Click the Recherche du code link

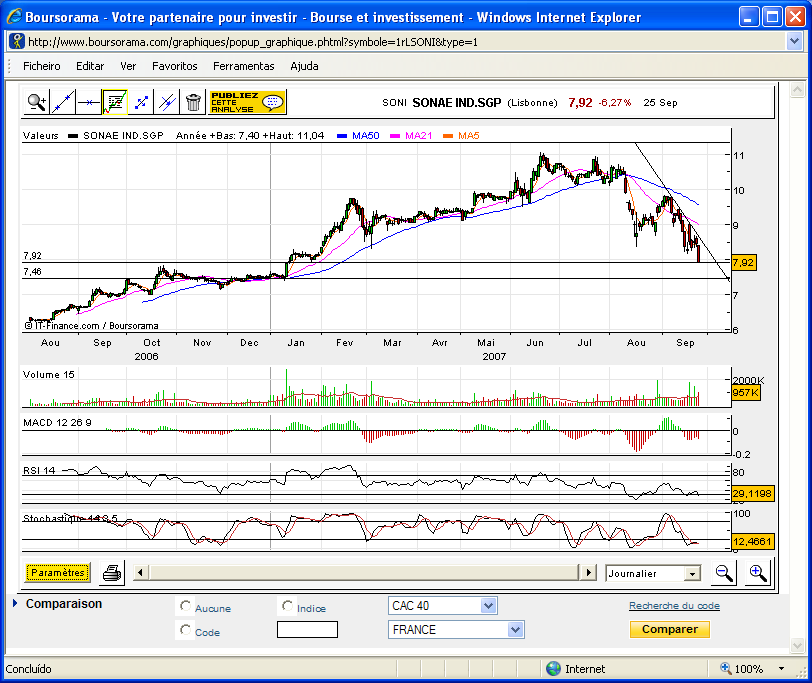[674, 606]
